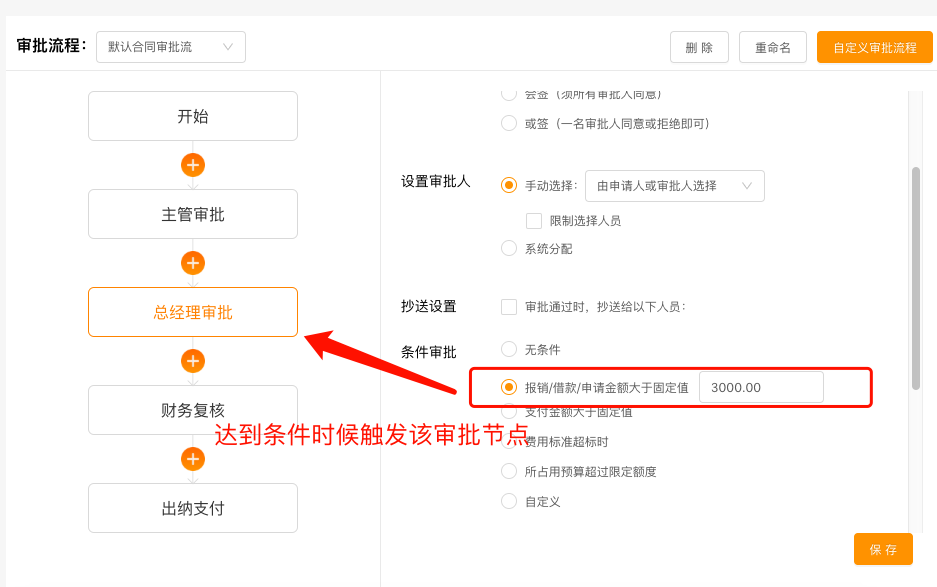Image resolution: width=937 pixels, height=587 pixels.
Task: Click the plus icon between 主管审批 and 总经理审批
Action: click(x=192, y=262)
